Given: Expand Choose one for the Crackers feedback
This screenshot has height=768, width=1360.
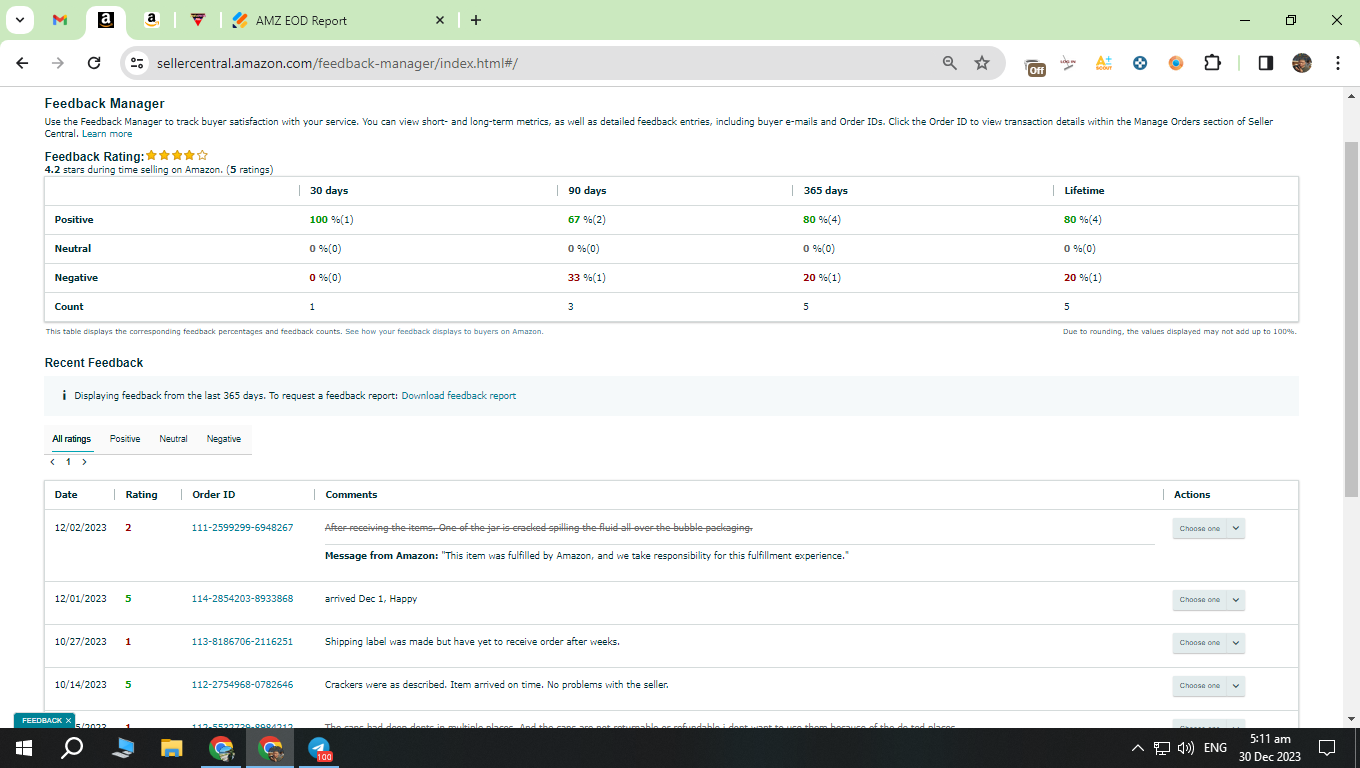Looking at the screenshot, I should [x=1208, y=686].
